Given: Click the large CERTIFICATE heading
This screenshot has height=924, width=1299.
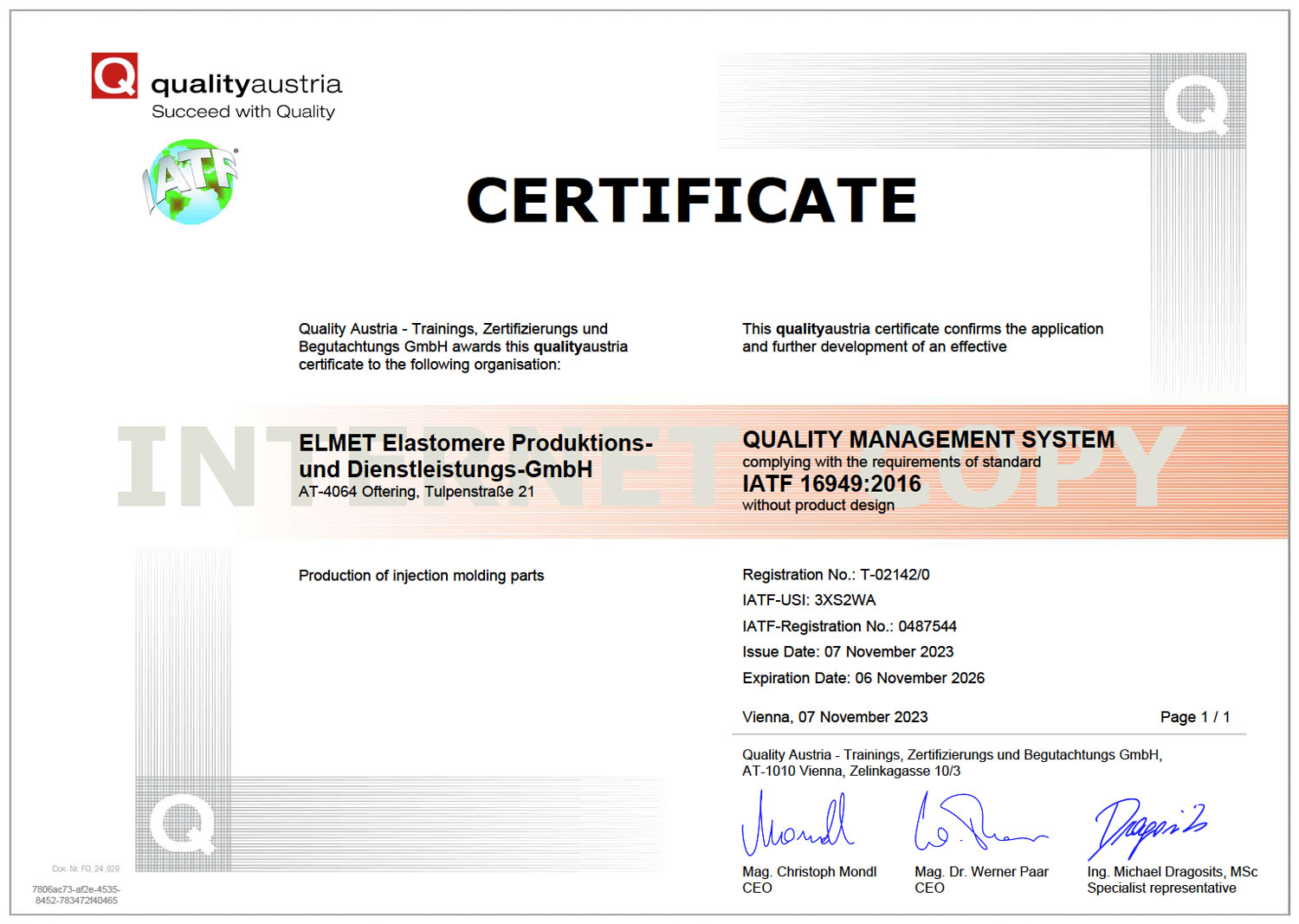Looking at the screenshot, I should [691, 200].
